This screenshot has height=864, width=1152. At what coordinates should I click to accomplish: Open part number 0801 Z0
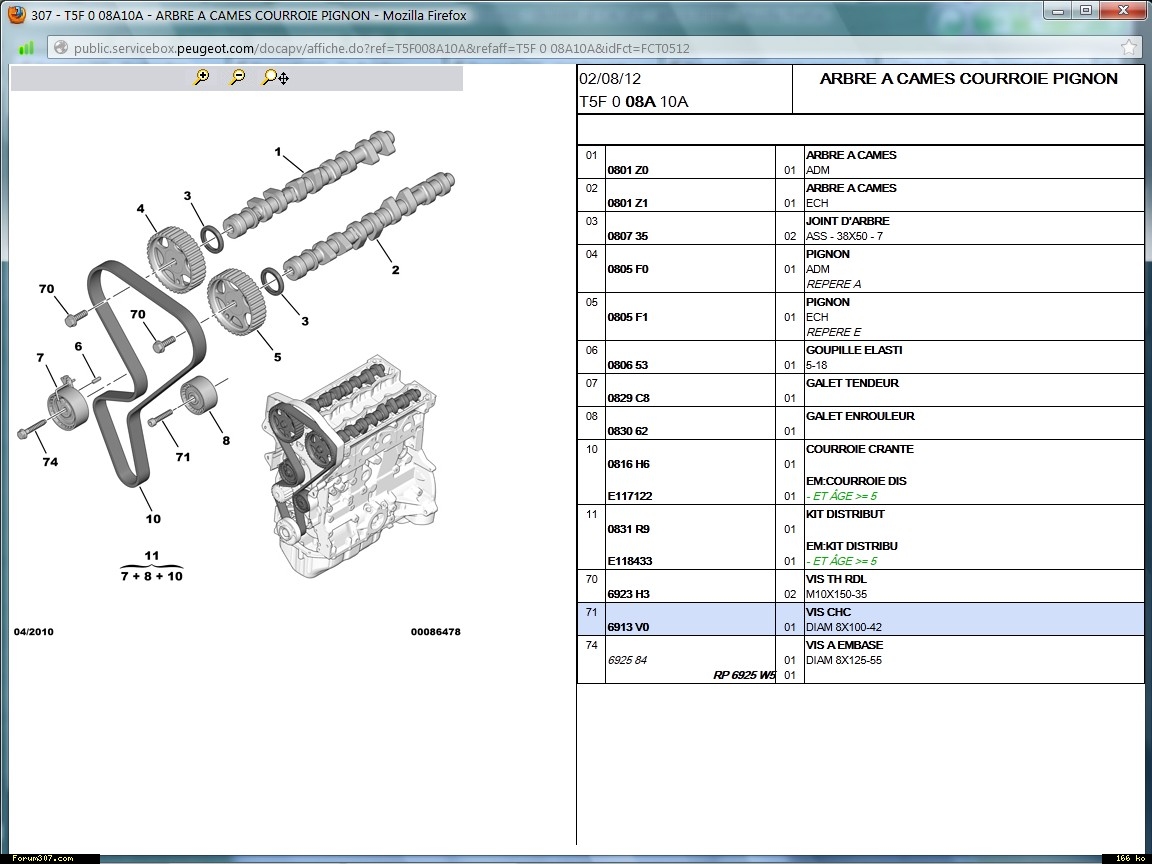[x=628, y=170]
